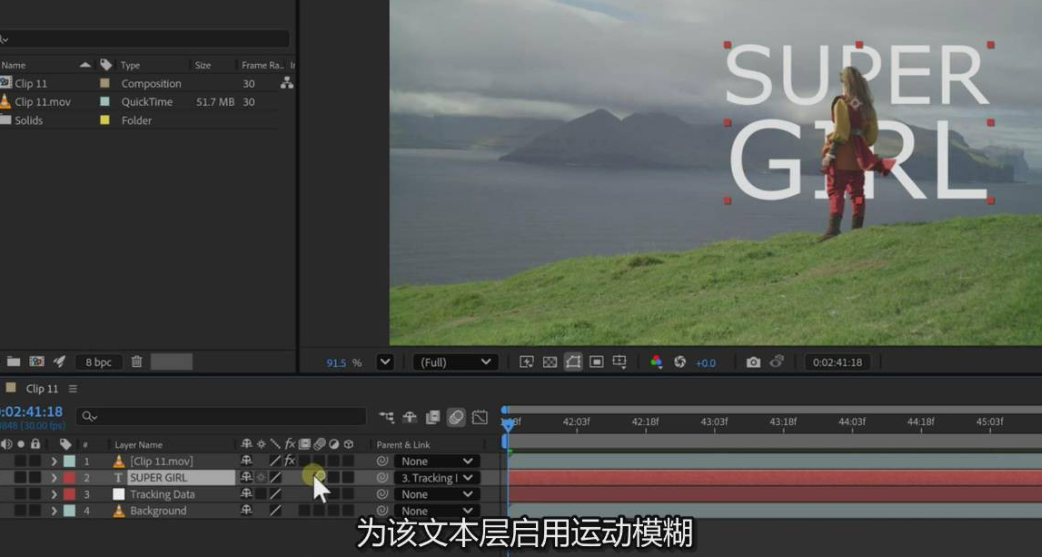Toggle the Hide Shy Layers timeline button
The image size is (1042, 557).
pyautogui.click(x=410, y=417)
